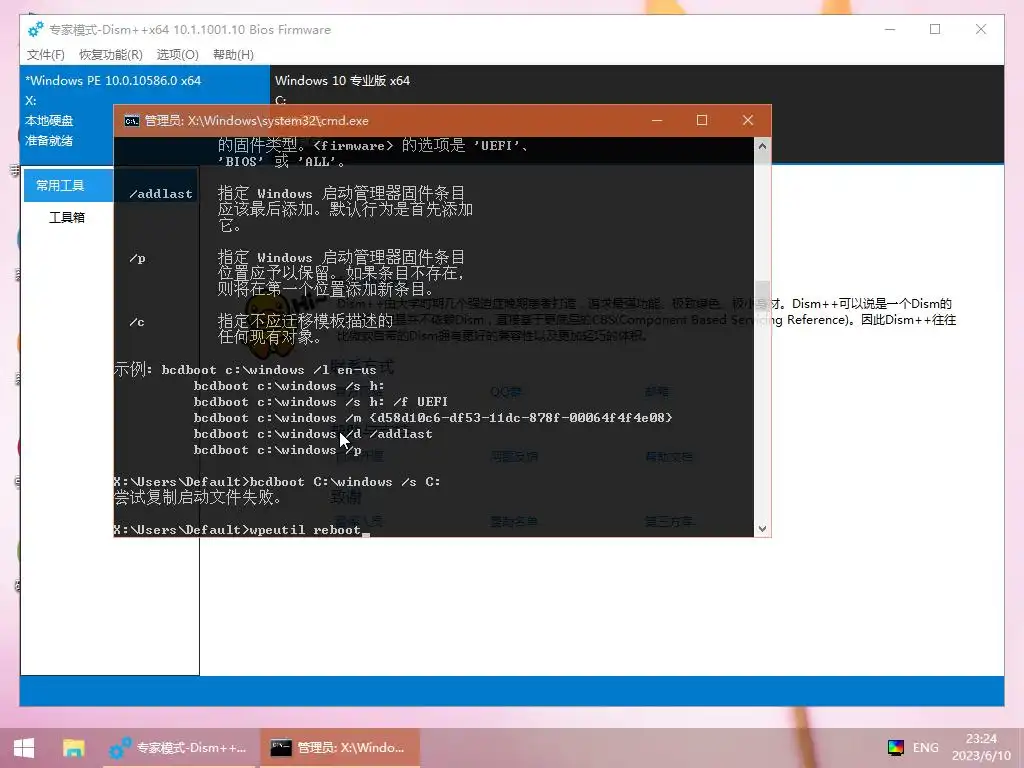Viewport: 1024px width, 768px height.
Task: Open File Explorer from the taskbar
Action: pos(73,748)
